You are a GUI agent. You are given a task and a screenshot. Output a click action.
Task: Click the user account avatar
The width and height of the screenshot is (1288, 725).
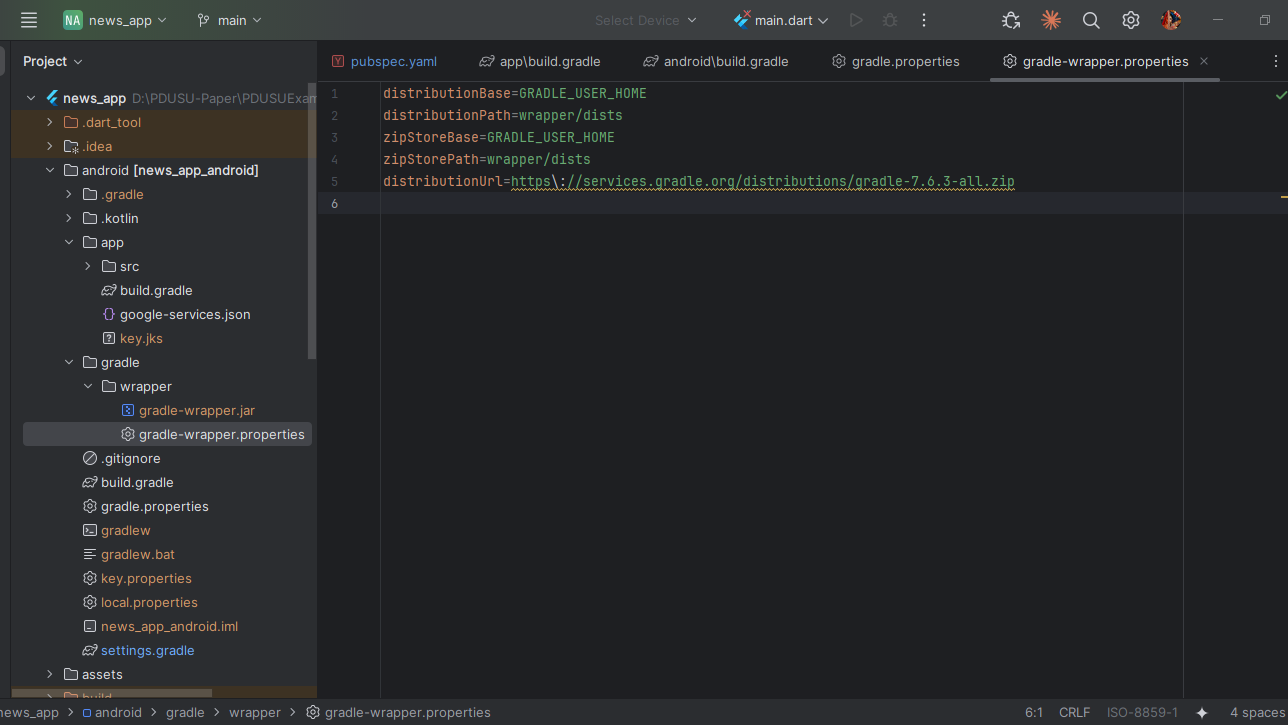[x=1171, y=20]
